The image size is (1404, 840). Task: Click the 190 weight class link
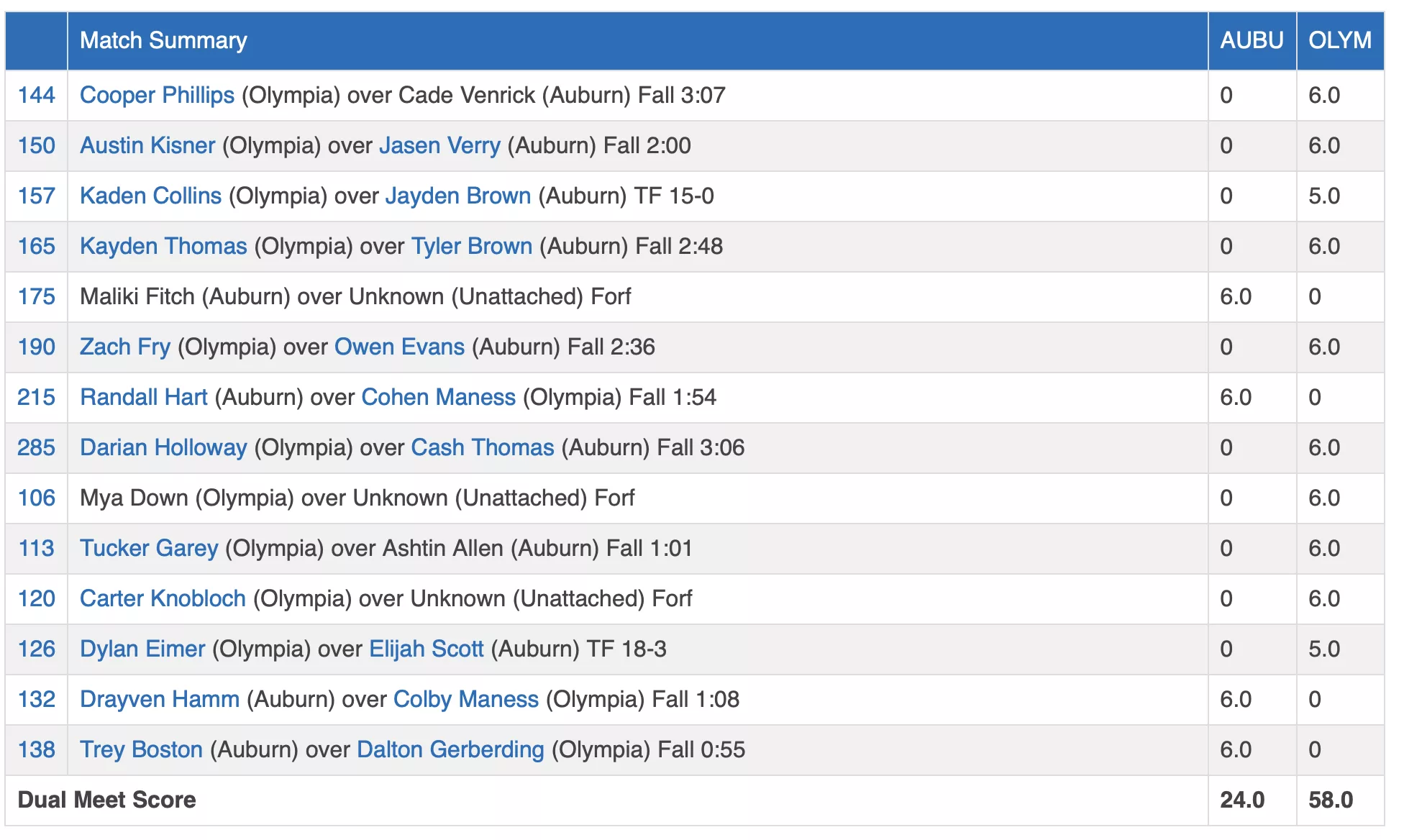tap(36, 347)
